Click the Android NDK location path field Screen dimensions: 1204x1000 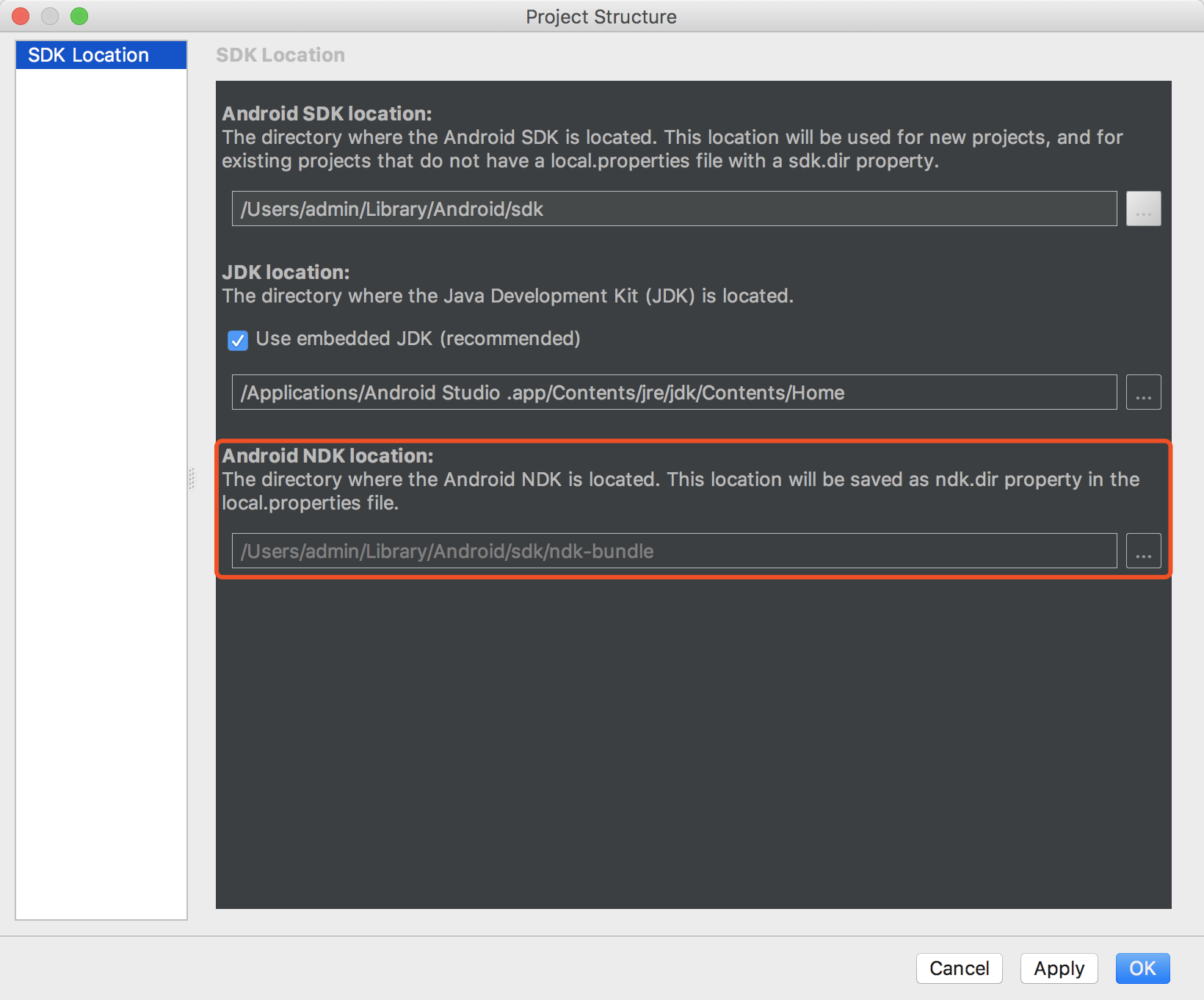coord(674,551)
